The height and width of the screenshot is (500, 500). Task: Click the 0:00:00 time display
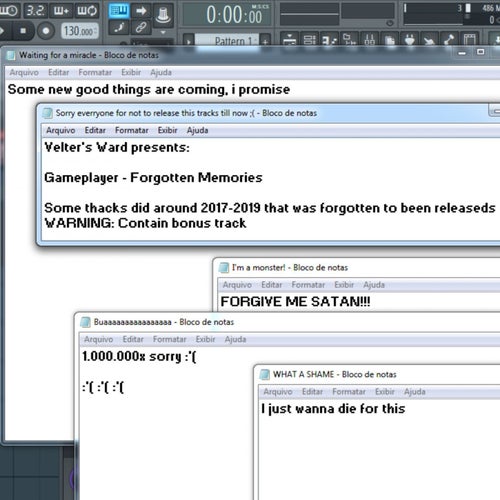click(234, 15)
